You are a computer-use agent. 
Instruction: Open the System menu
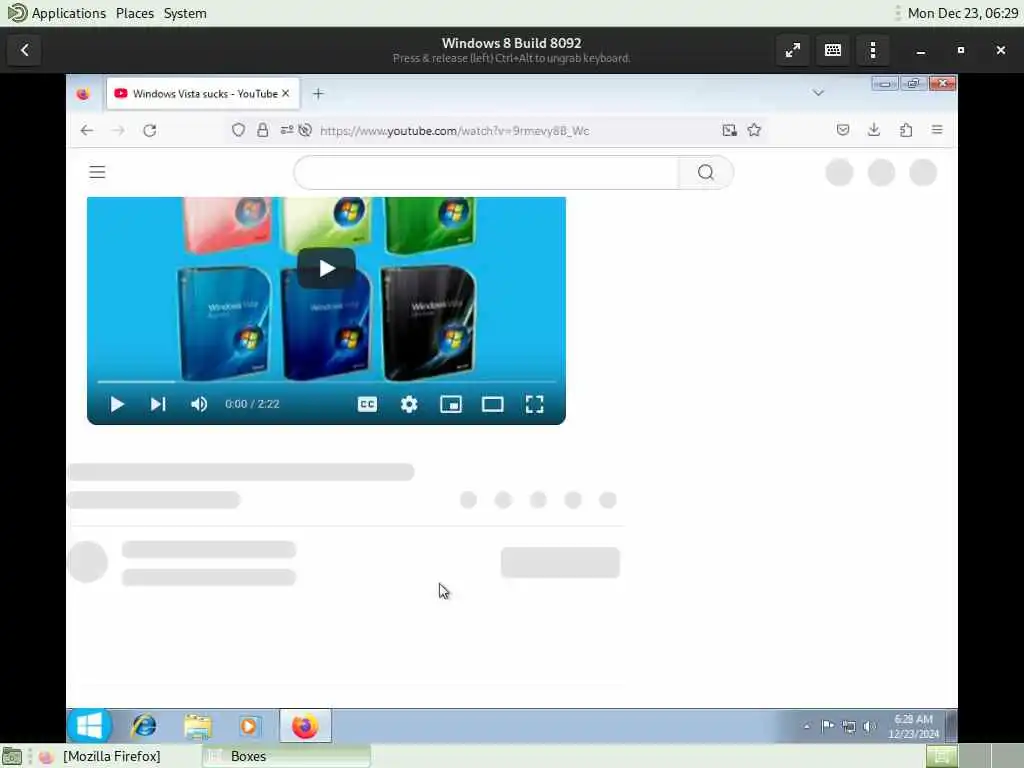[x=185, y=13]
